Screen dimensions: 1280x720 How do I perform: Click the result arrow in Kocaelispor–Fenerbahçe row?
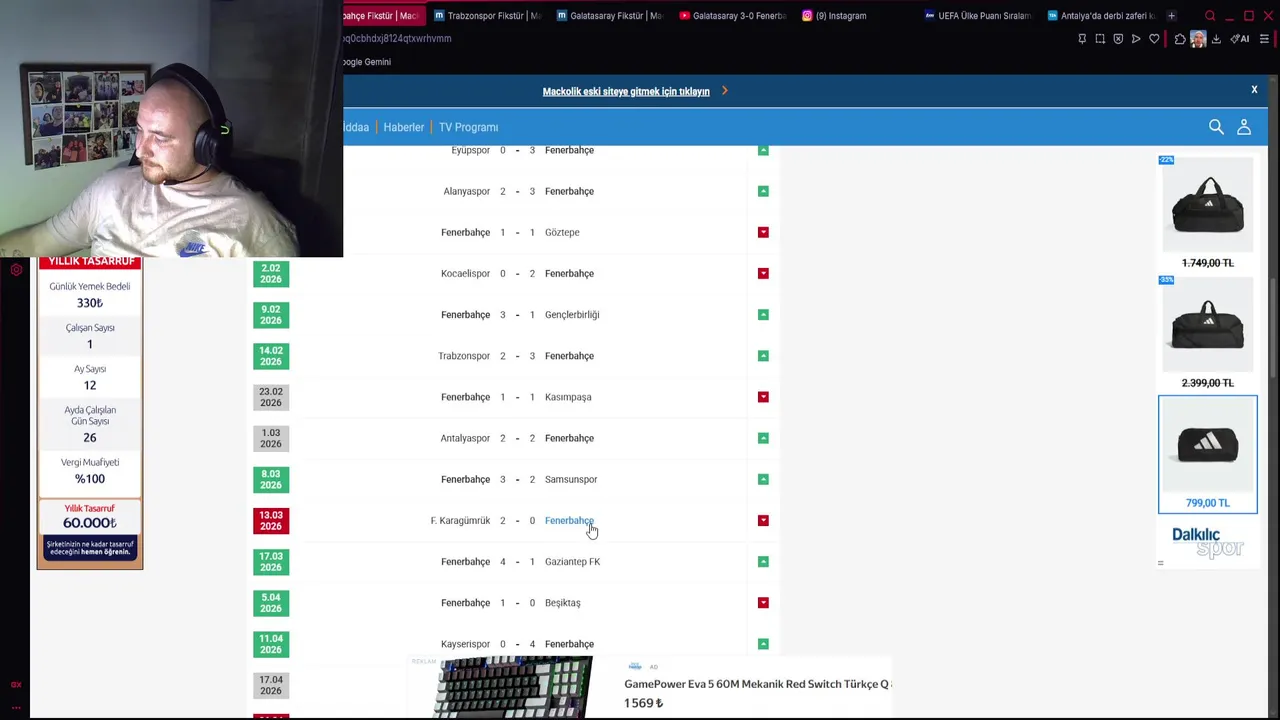click(x=763, y=273)
